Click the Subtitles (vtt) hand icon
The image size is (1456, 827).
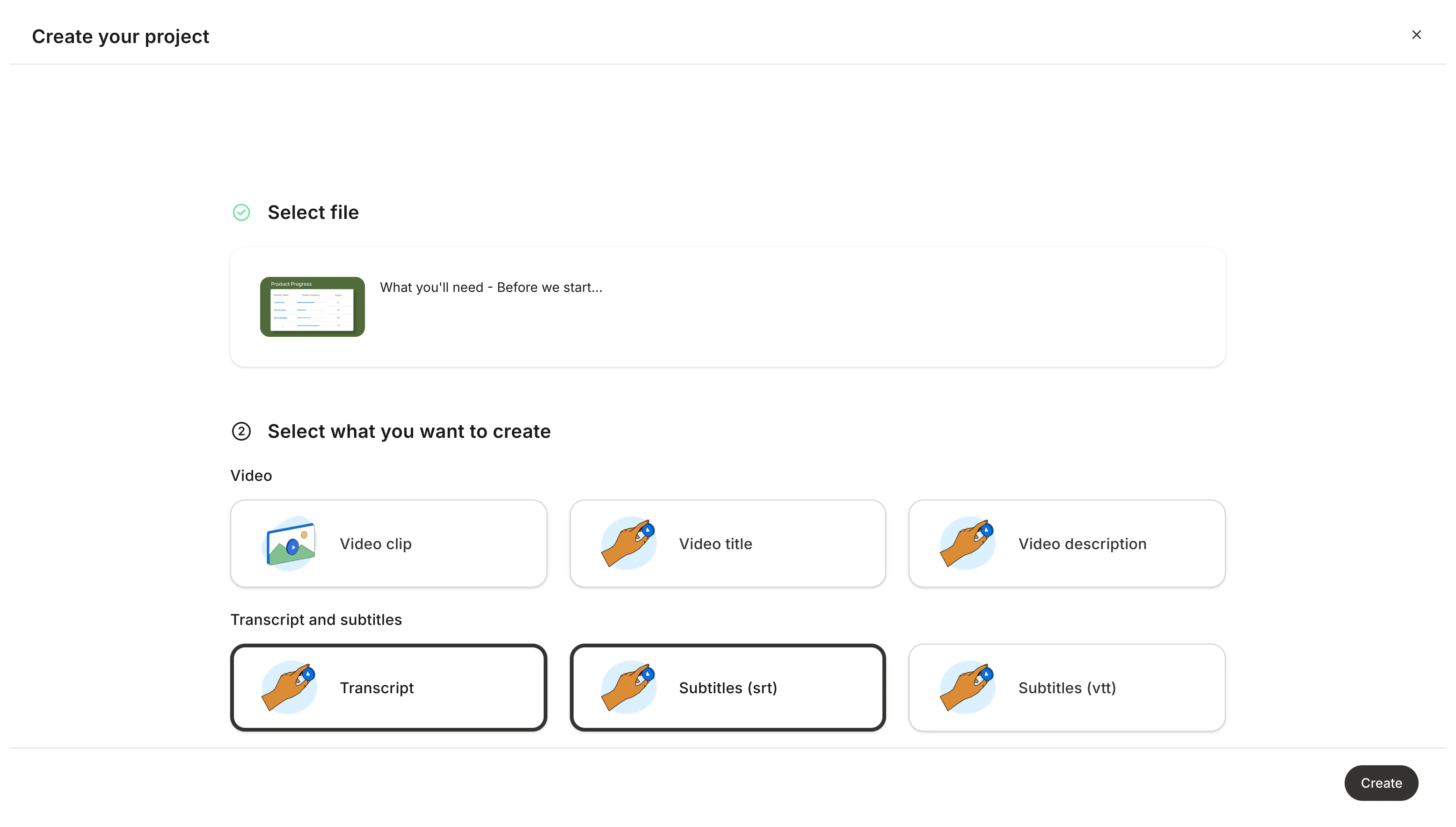(x=967, y=687)
